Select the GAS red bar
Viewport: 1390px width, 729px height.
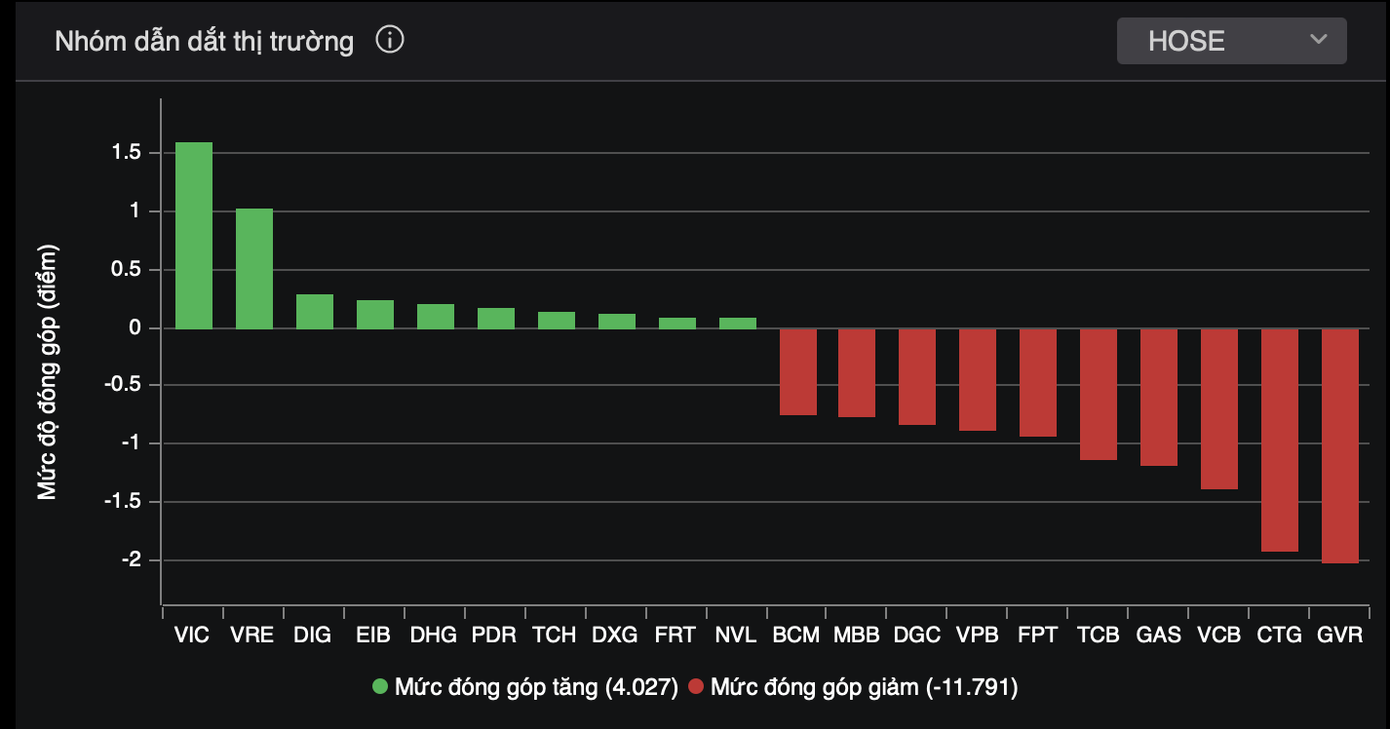coord(1159,397)
